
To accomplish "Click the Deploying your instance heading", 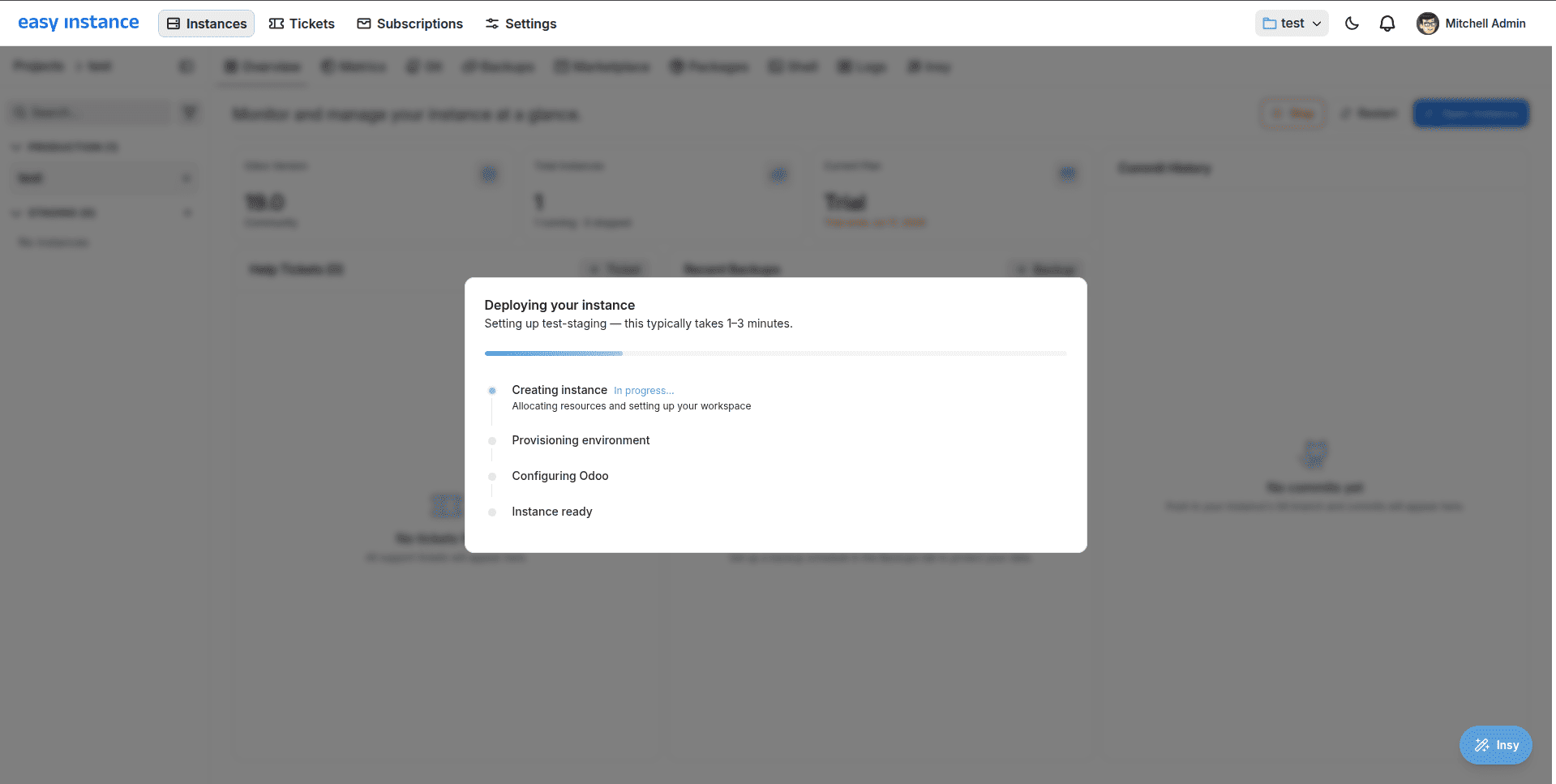I will coord(559,305).
